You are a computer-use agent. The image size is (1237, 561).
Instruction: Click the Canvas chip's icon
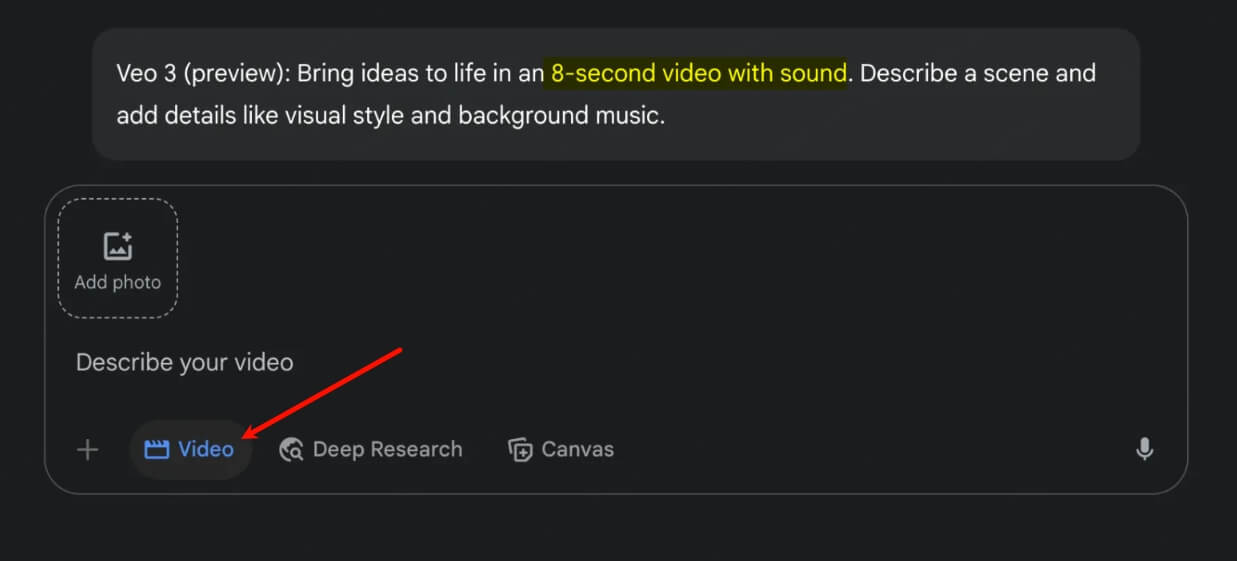(520, 450)
